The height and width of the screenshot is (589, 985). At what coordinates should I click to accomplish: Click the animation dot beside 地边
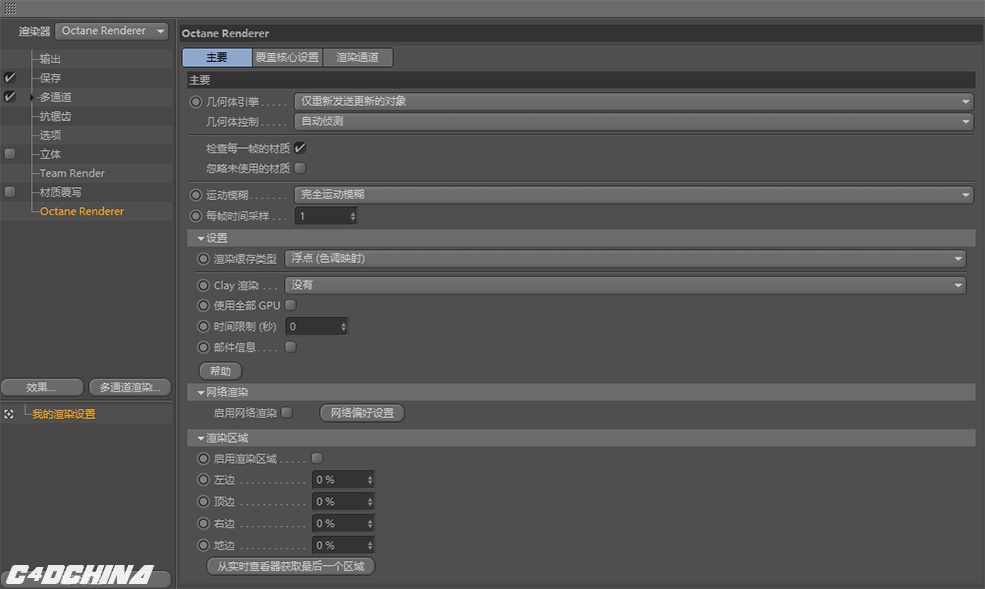(203, 546)
